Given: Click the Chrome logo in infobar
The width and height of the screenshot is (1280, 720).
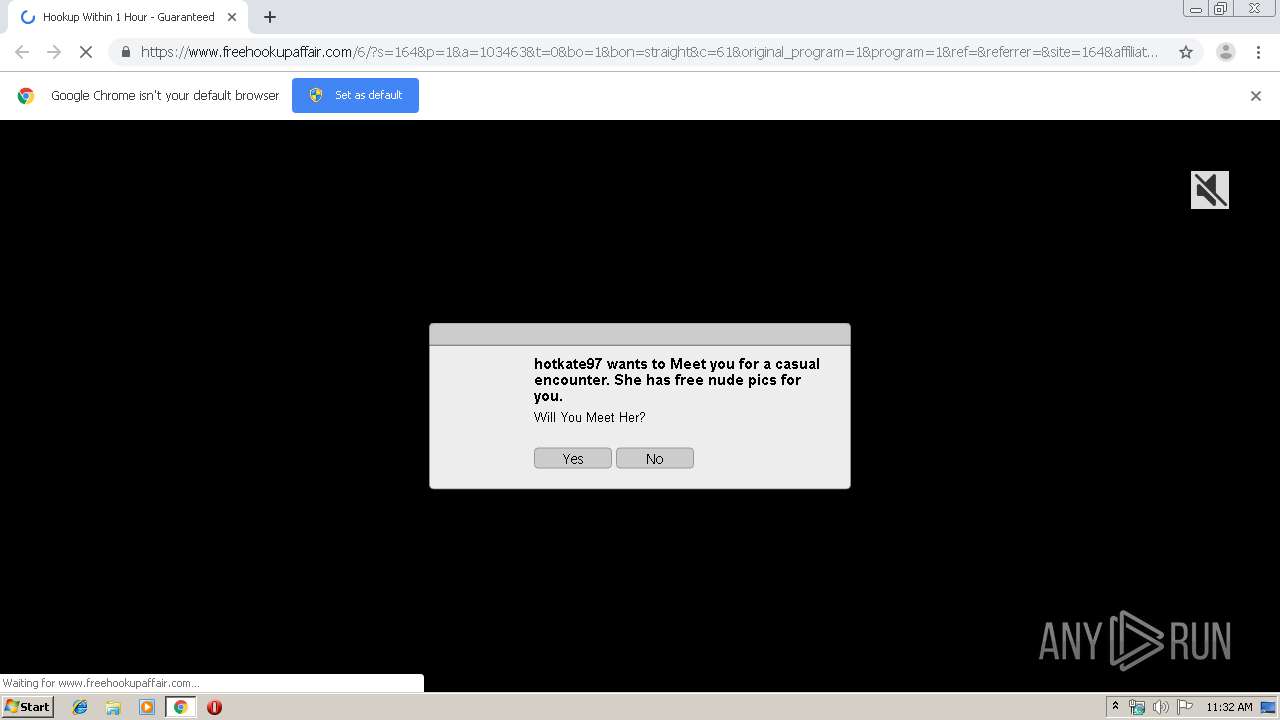Looking at the screenshot, I should point(26,96).
